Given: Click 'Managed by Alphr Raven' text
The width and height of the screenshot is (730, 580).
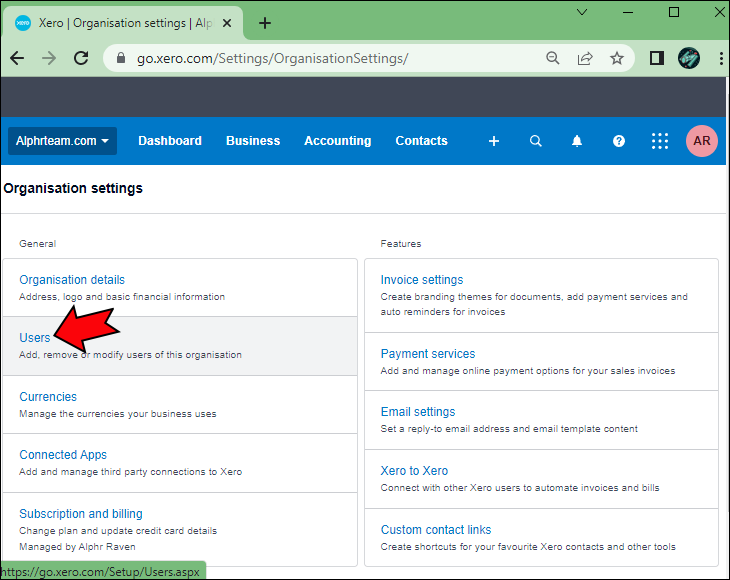Looking at the screenshot, I should [x=77, y=546].
